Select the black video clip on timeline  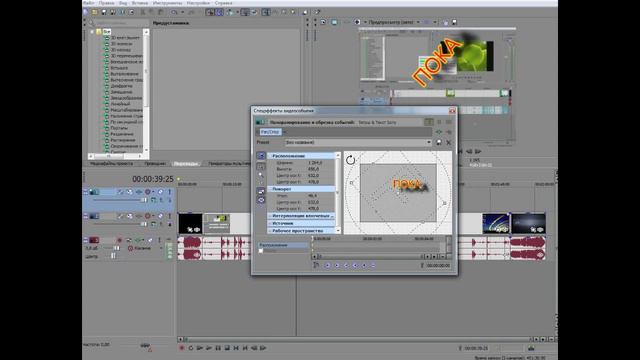[x=190, y=223]
